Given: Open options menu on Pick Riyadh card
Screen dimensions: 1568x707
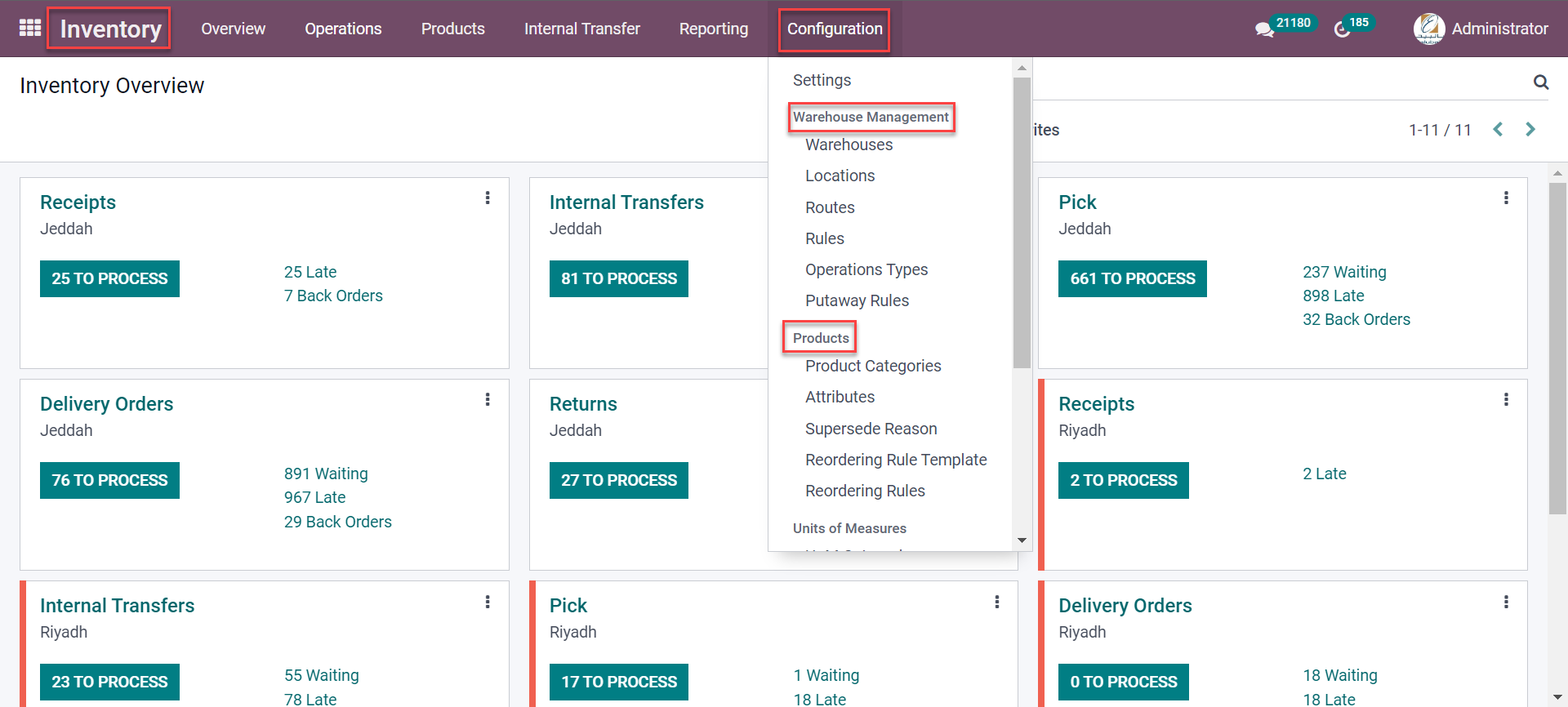Looking at the screenshot, I should click(997, 602).
